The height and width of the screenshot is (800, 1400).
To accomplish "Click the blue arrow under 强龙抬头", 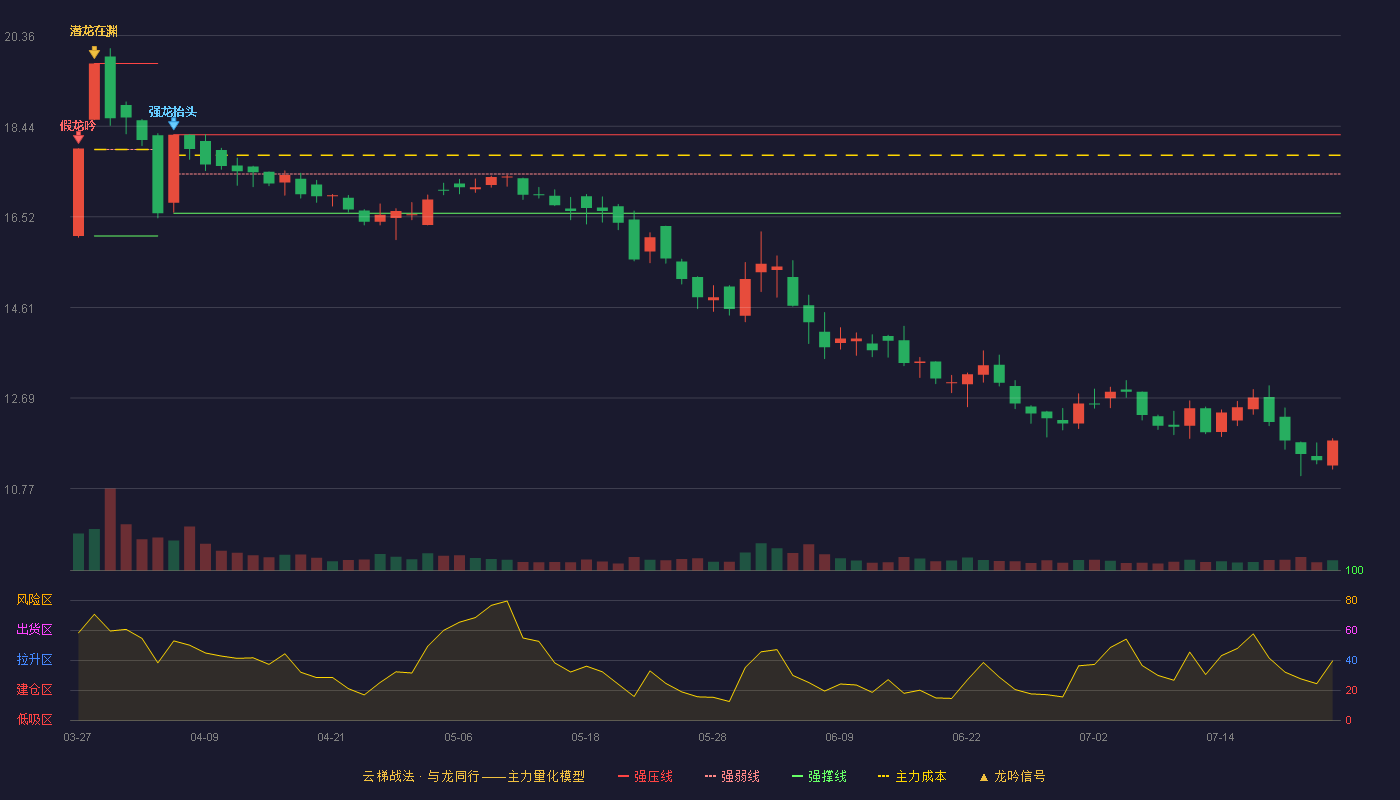I will [x=173, y=124].
